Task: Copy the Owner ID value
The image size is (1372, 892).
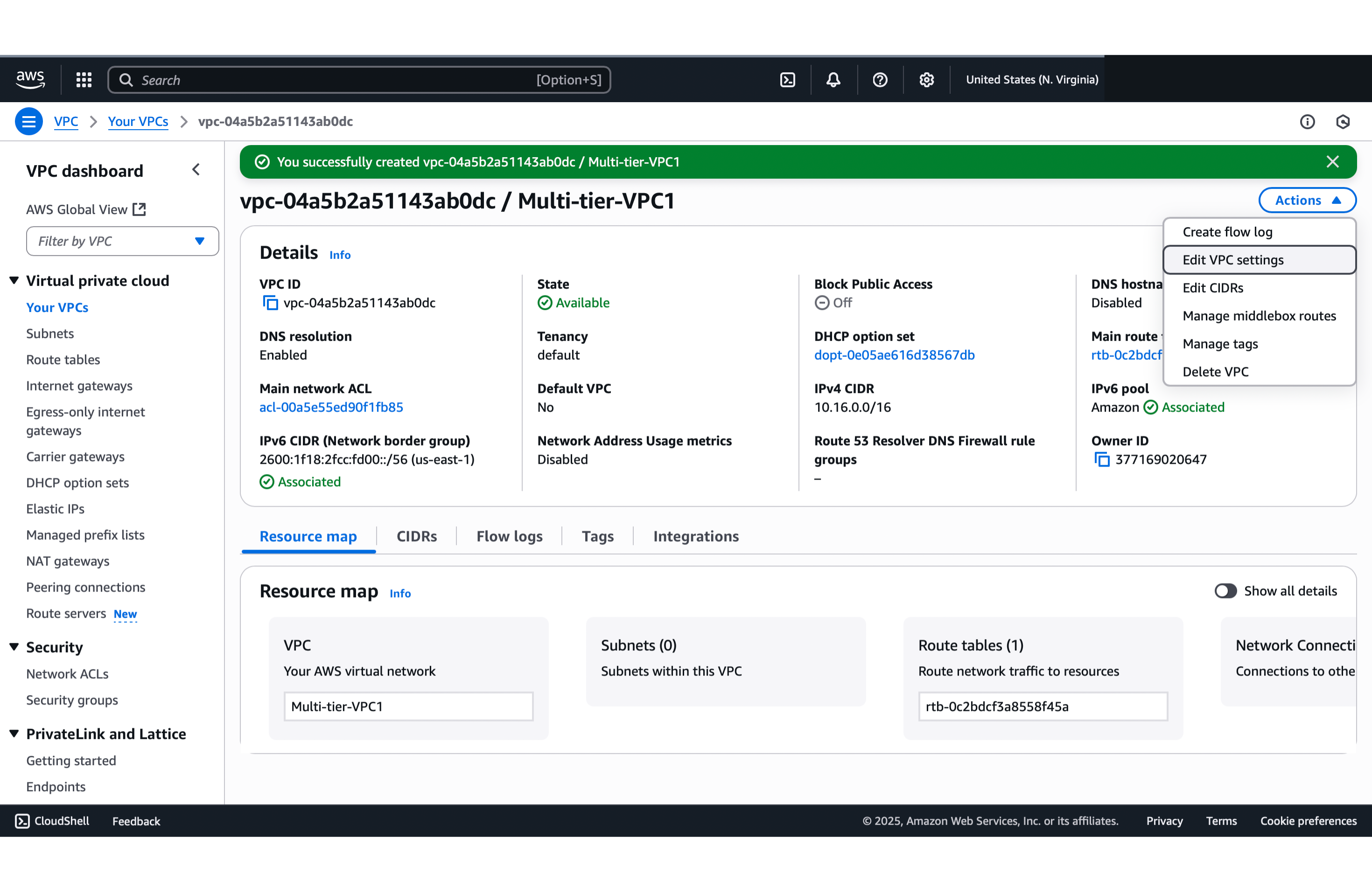Action: (1102, 459)
